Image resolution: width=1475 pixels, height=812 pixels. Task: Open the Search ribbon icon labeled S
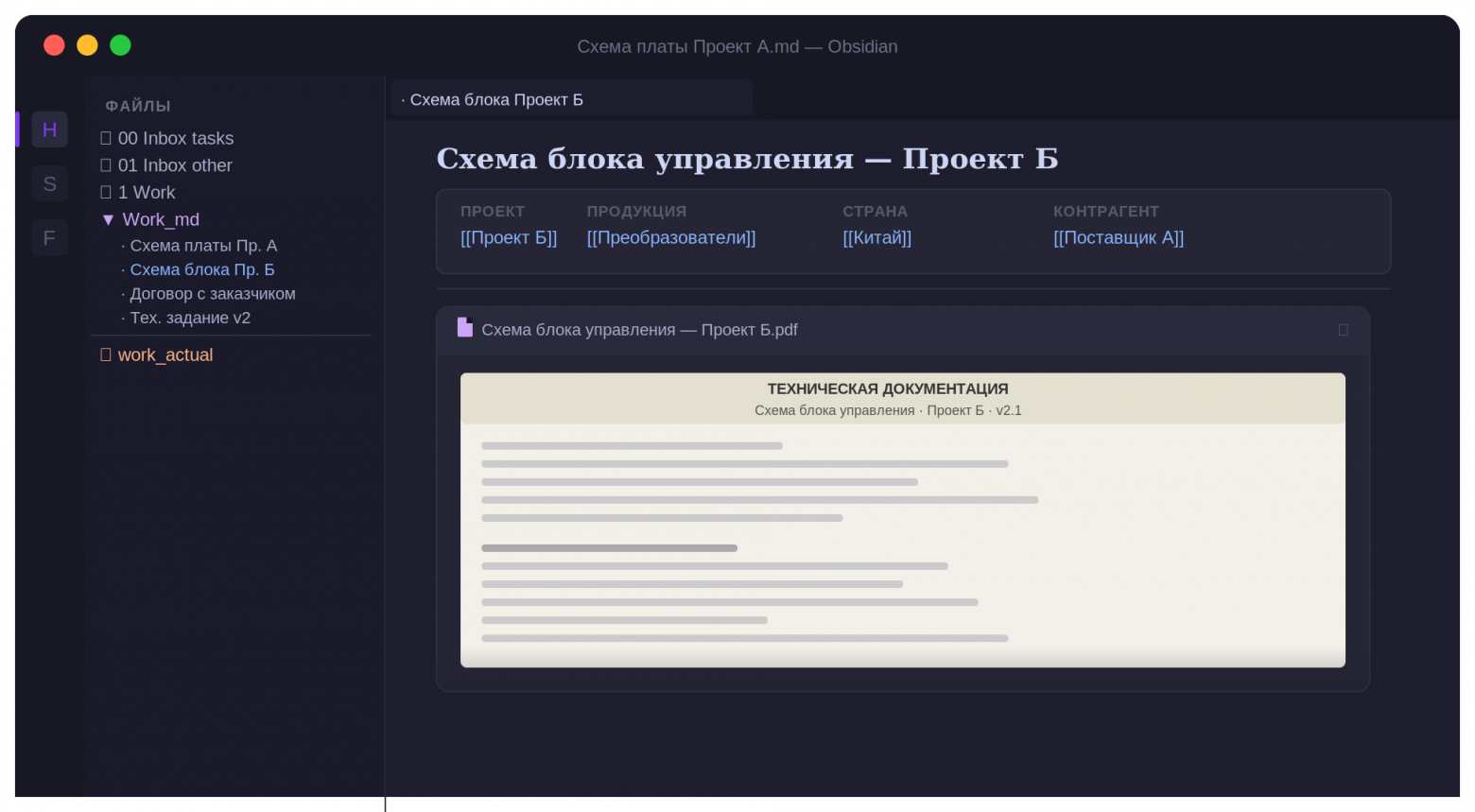(49, 183)
